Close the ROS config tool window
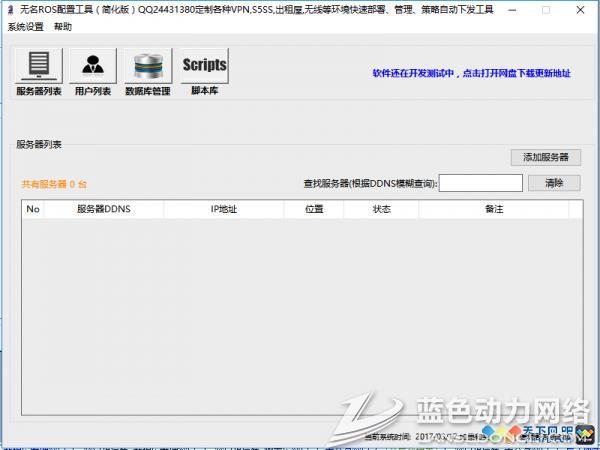This screenshot has width=600, height=450. [580, 9]
